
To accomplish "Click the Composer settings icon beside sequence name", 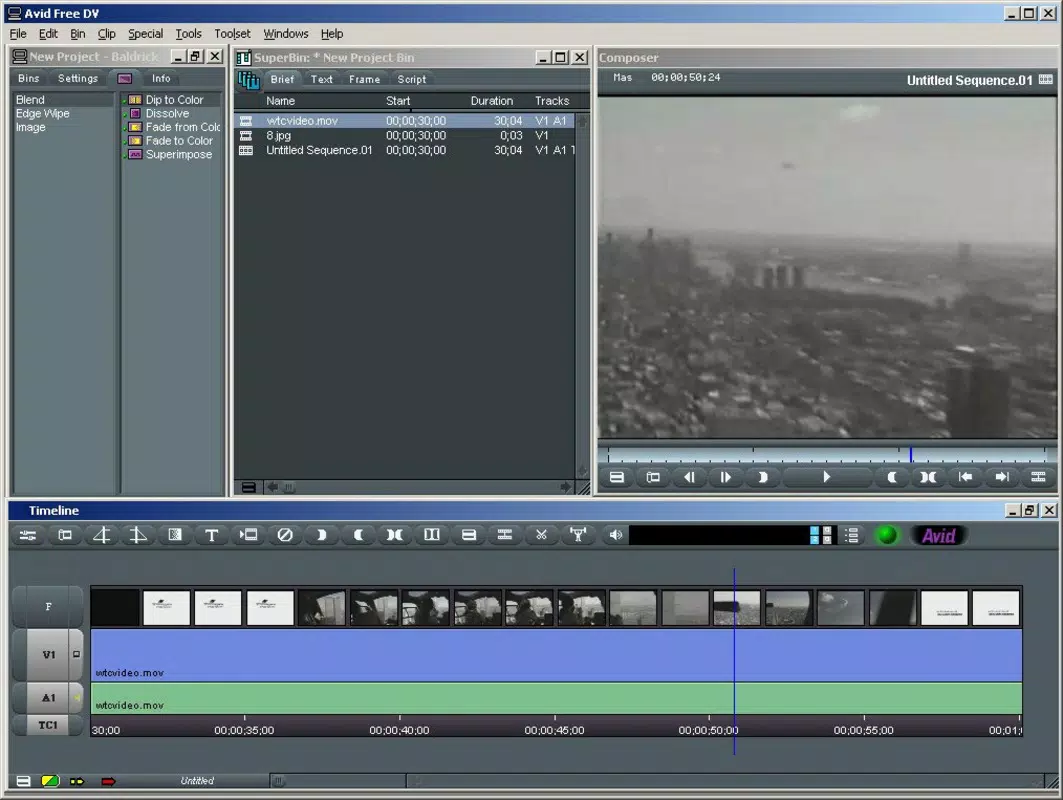I will tap(1046, 80).
